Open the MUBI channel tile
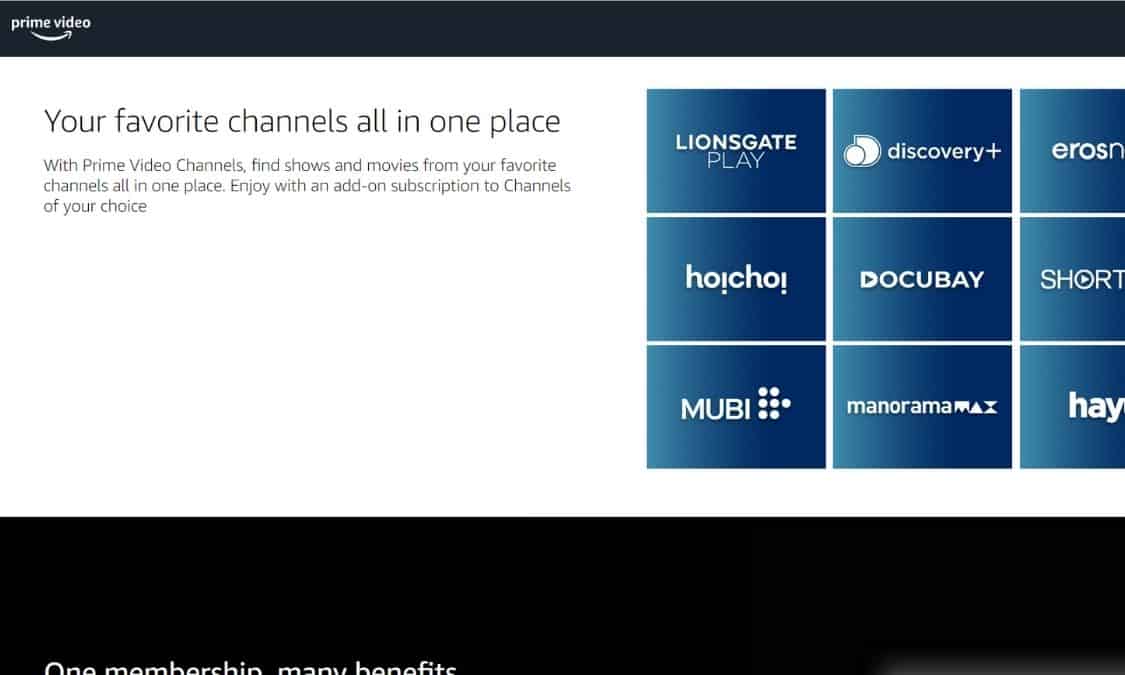Viewport: 1125px width, 675px height. coord(736,407)
